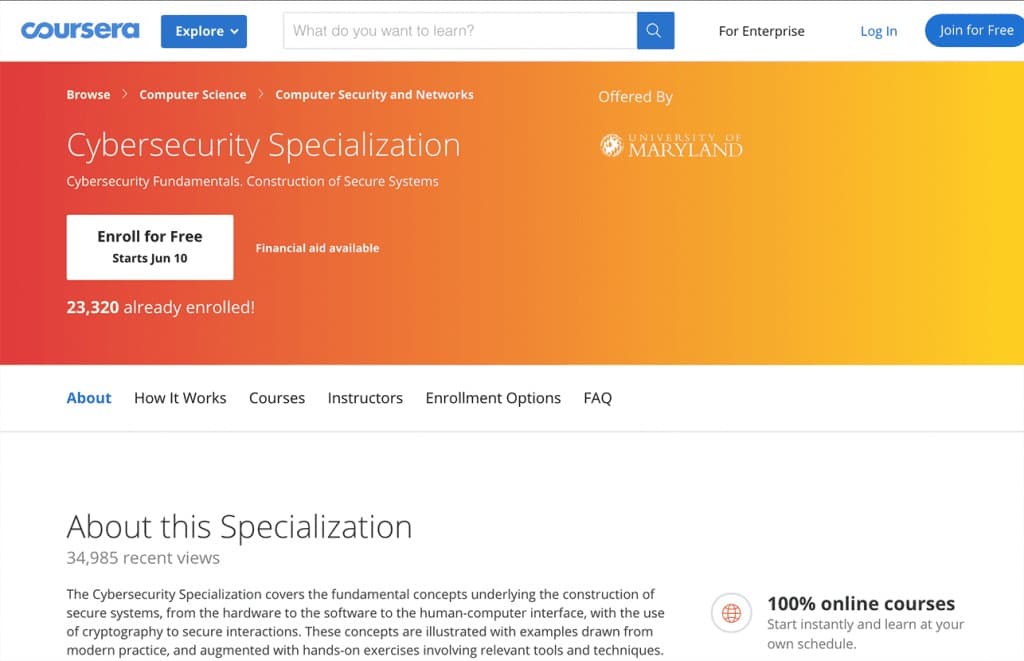Switch to the How It Works tab
Screen dimensions: 1024x661
pos(180,398)
